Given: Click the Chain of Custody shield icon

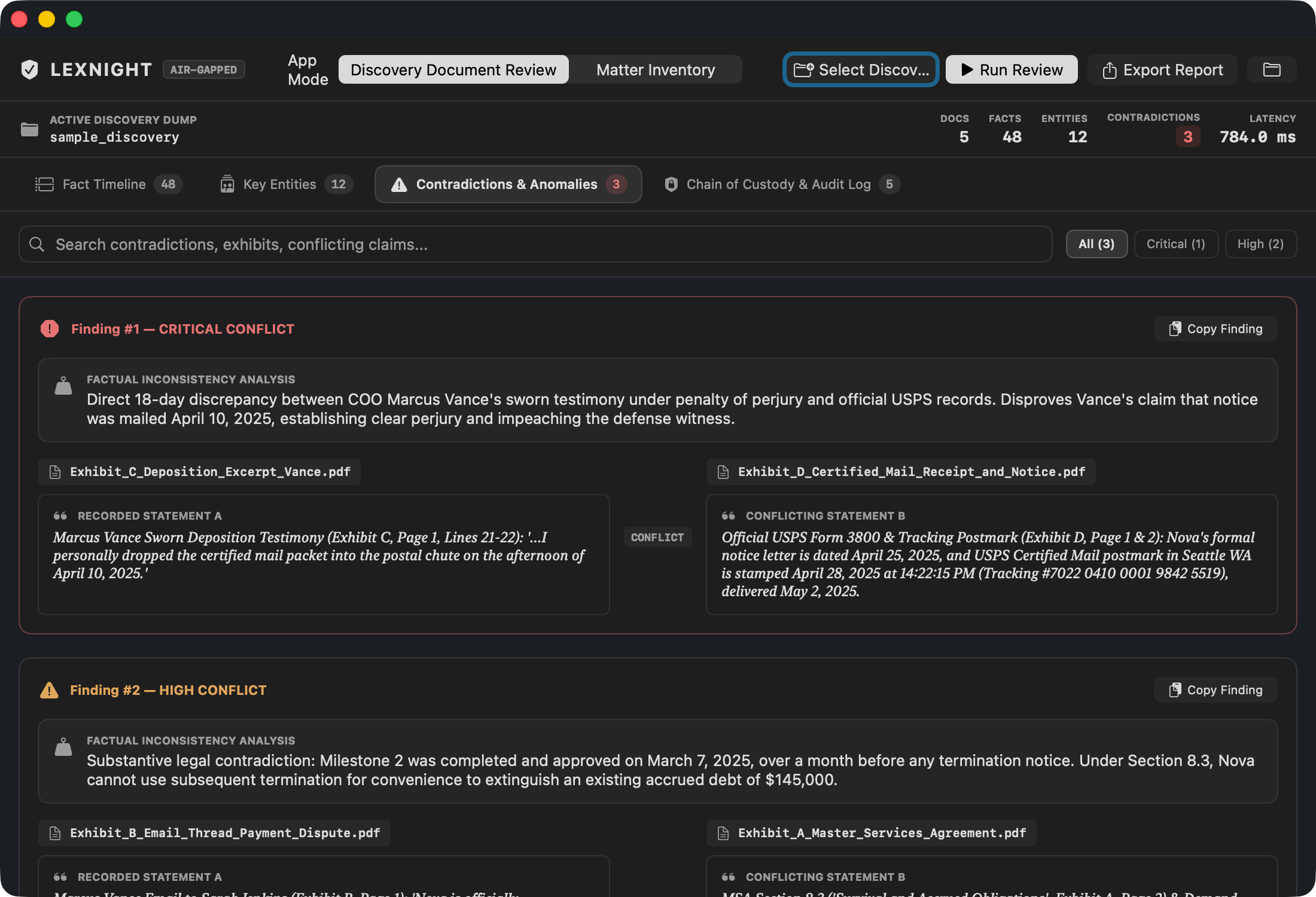Looking at the screenshot, I should tap(671, 184).
